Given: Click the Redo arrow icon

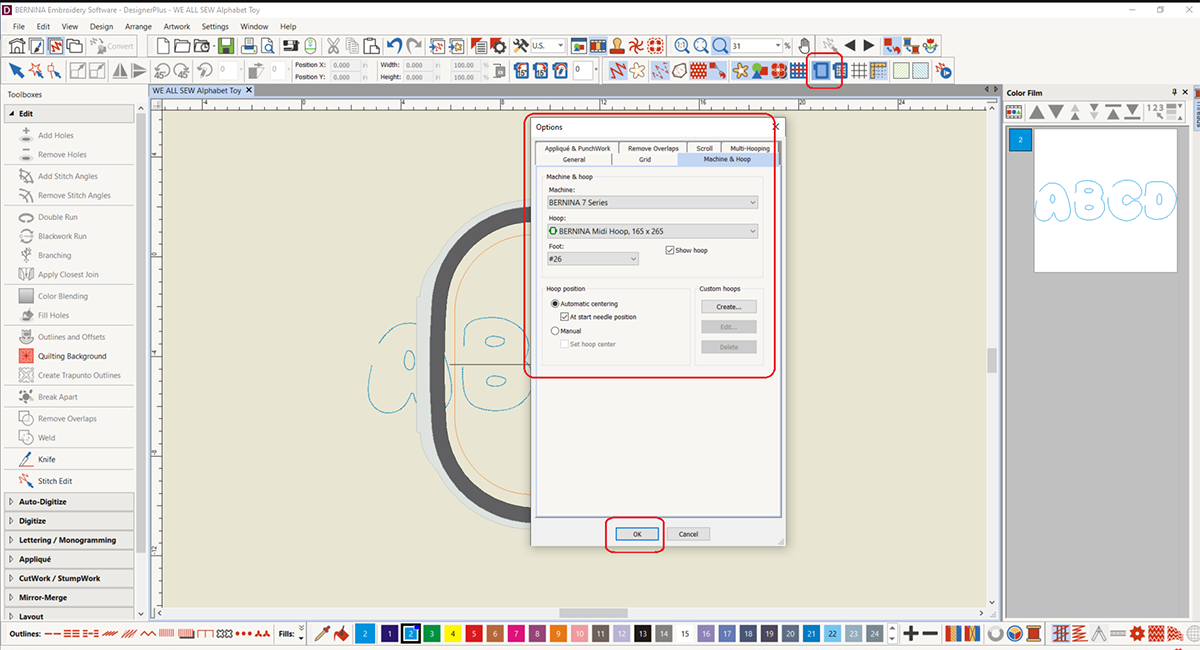Looking at the screenshot, I should point(413,46).
